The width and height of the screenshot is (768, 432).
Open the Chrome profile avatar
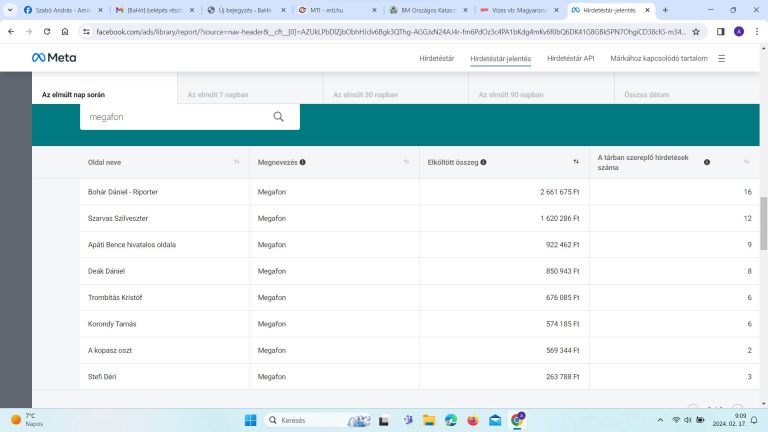(x=739, y=31)
